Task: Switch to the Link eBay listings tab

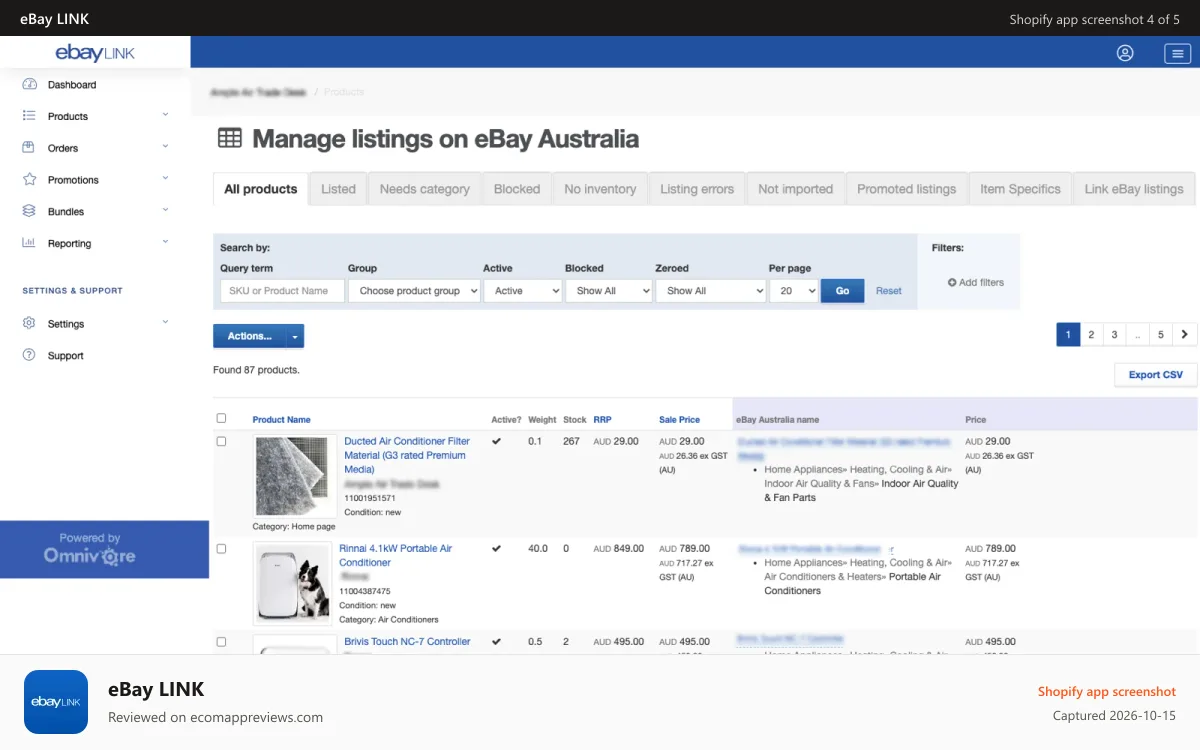Action: [1134, 189]
